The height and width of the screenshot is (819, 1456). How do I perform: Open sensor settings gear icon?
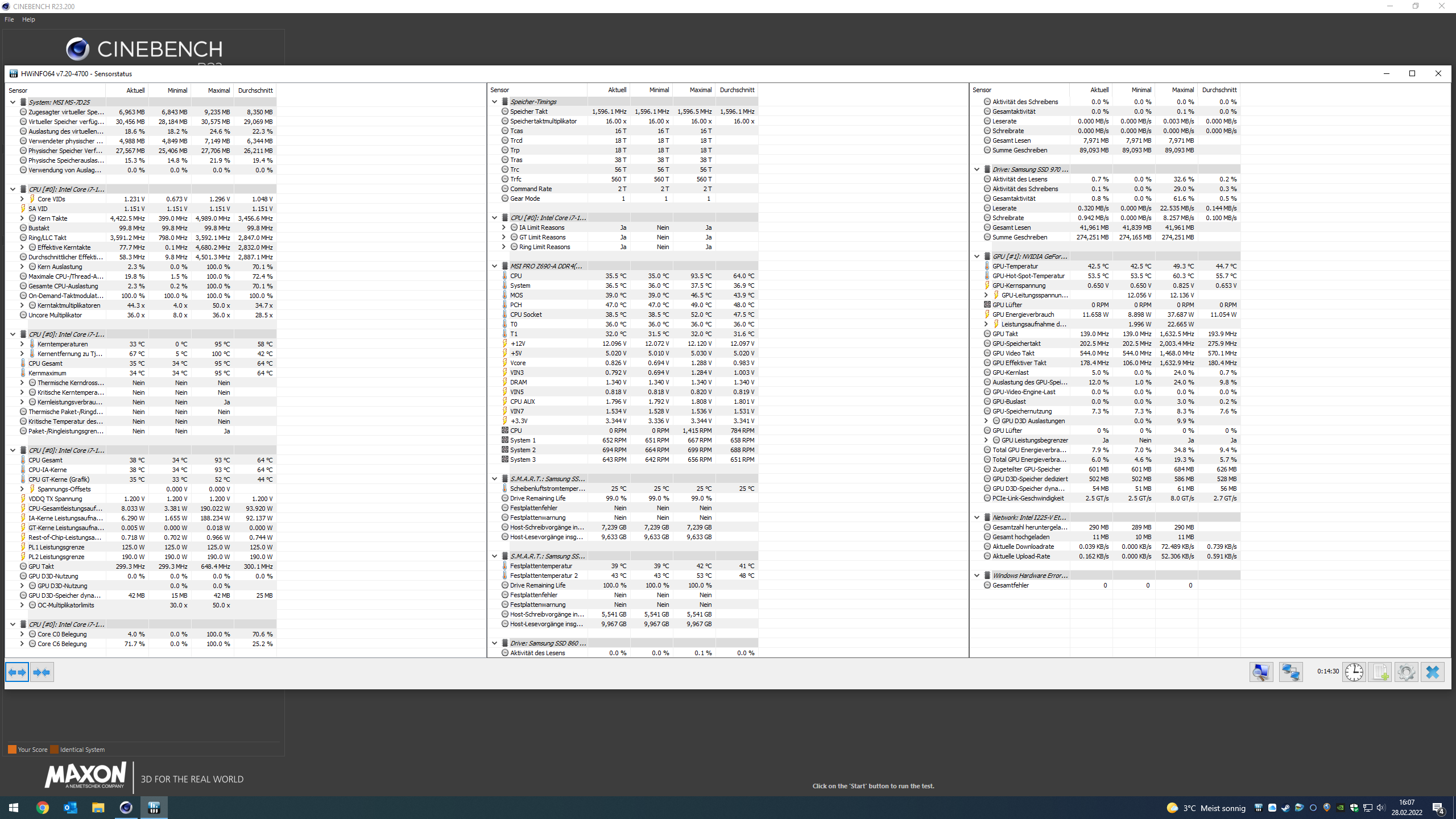click(x=1407, y=672)
